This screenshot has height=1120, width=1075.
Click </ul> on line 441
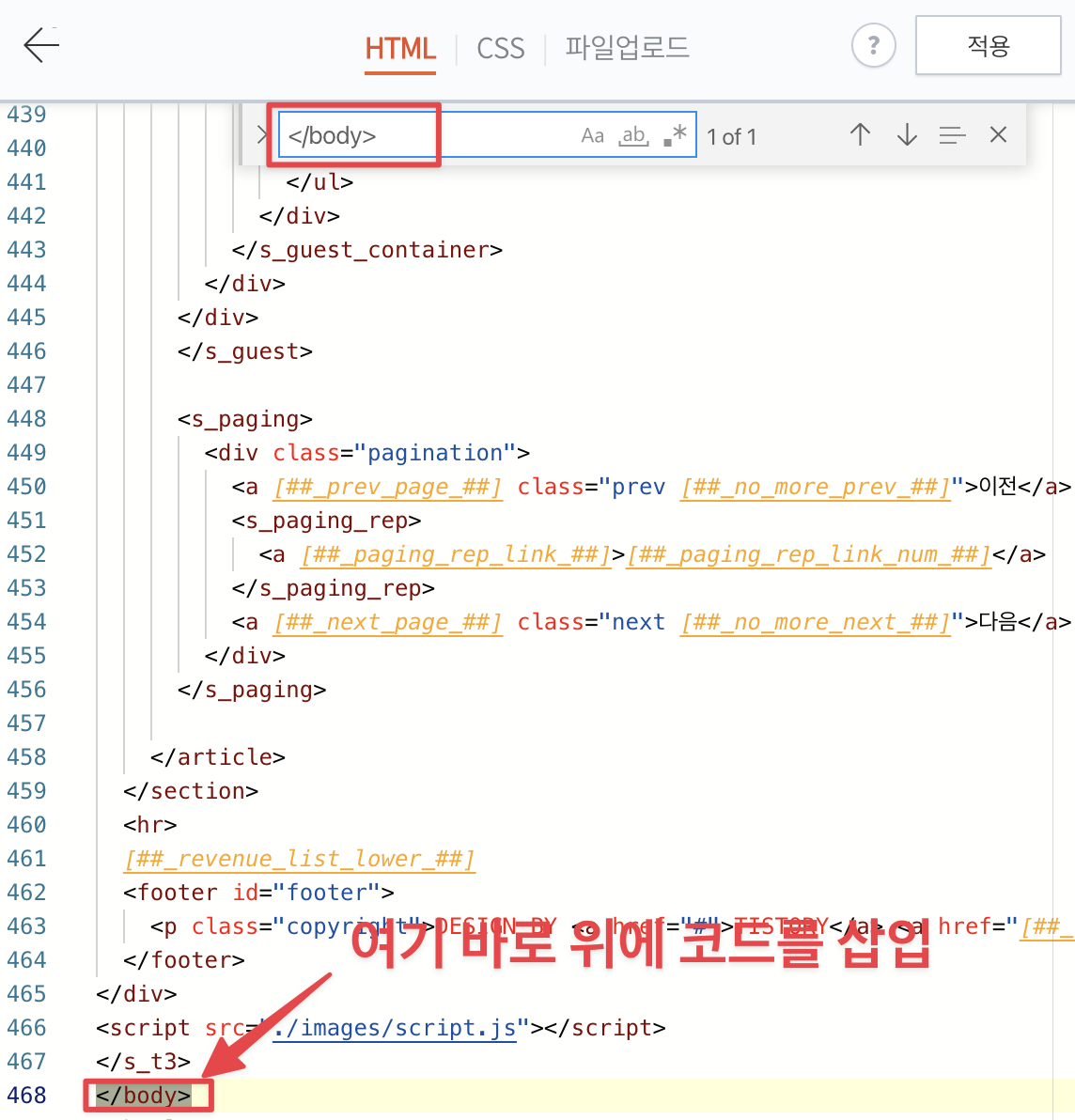[319, 182]
